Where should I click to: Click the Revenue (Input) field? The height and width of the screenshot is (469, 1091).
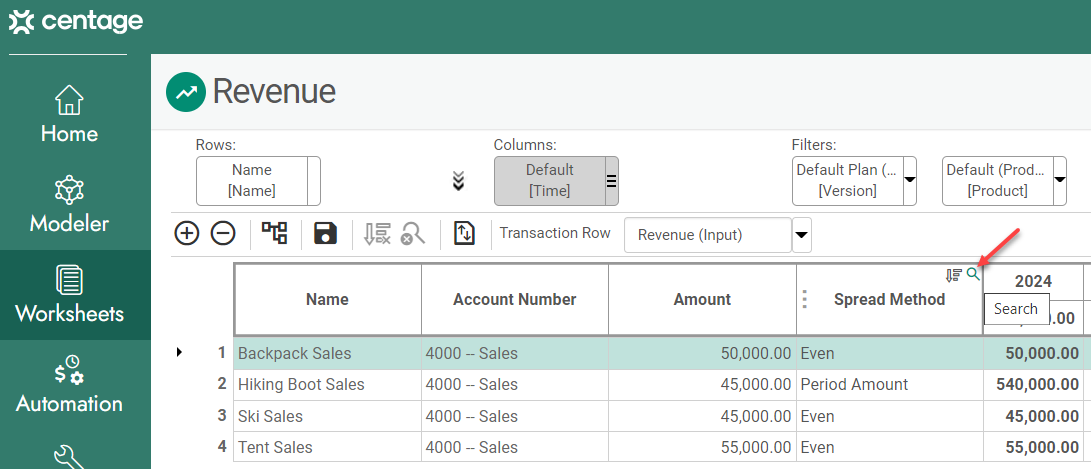coord(708,235)
